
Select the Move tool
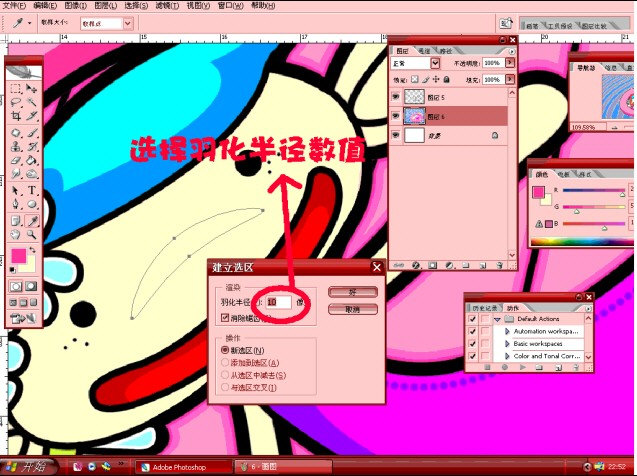click(x=32, y=89)
